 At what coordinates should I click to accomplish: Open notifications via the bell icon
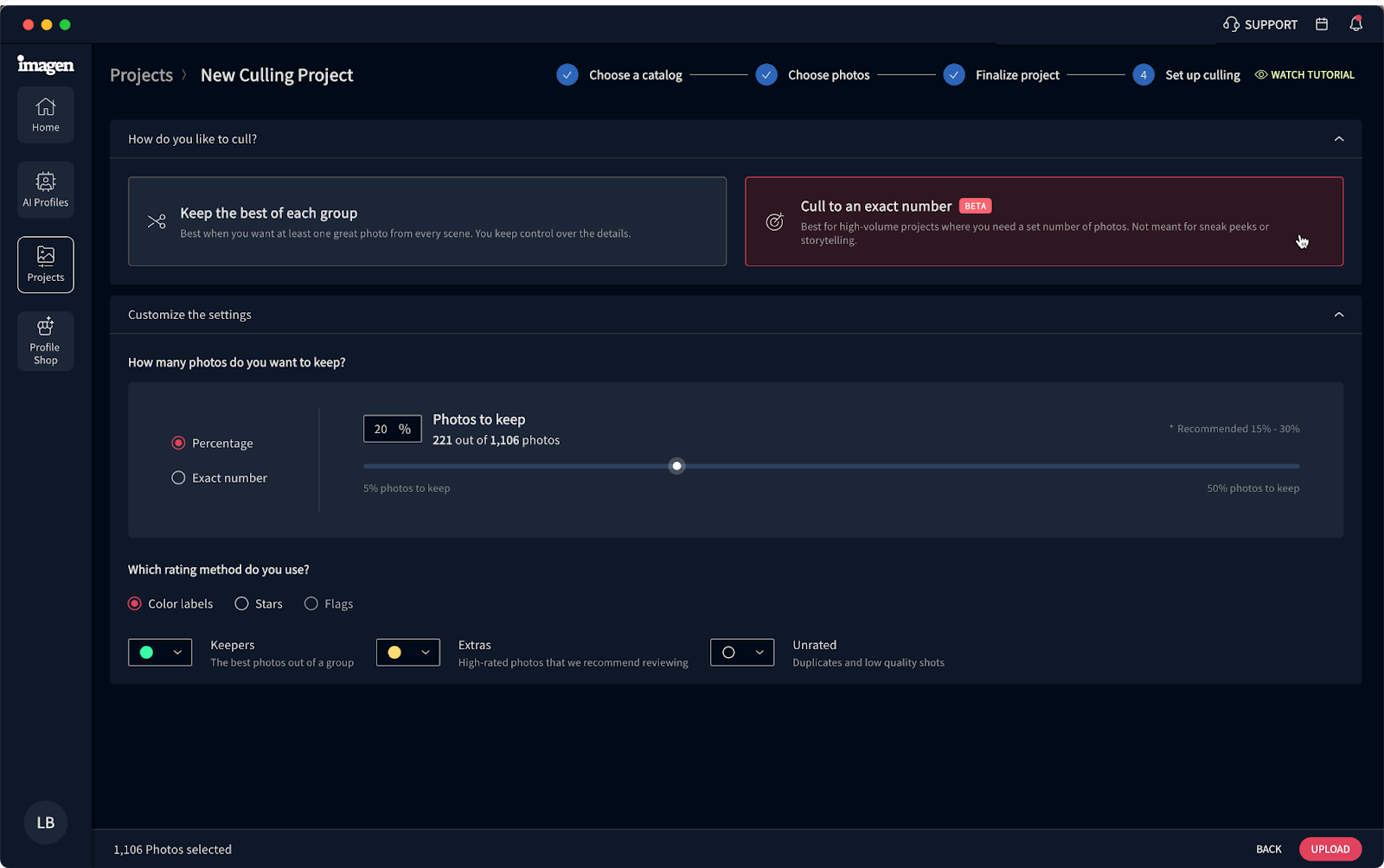point(1355,24)
